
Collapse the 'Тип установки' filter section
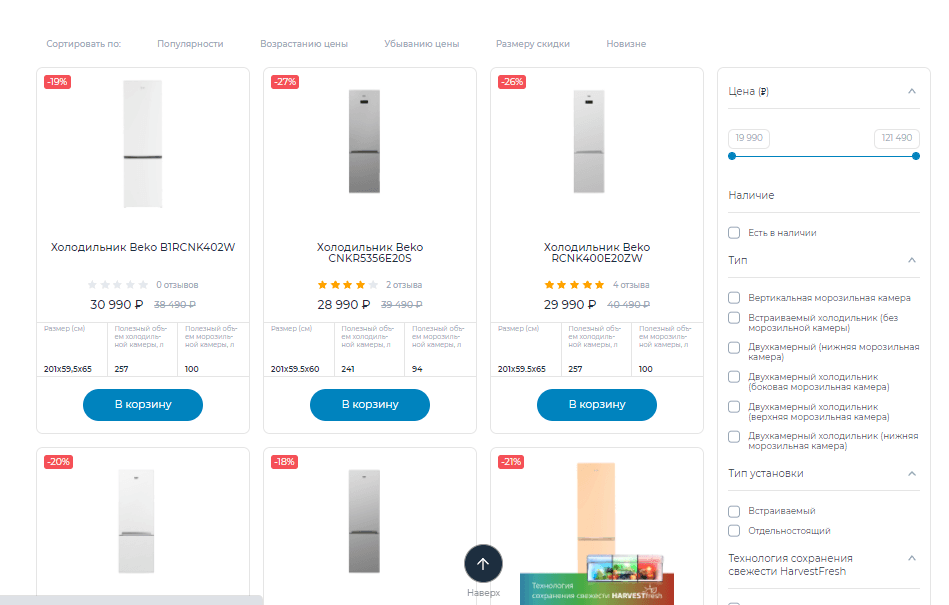[912, 474]
